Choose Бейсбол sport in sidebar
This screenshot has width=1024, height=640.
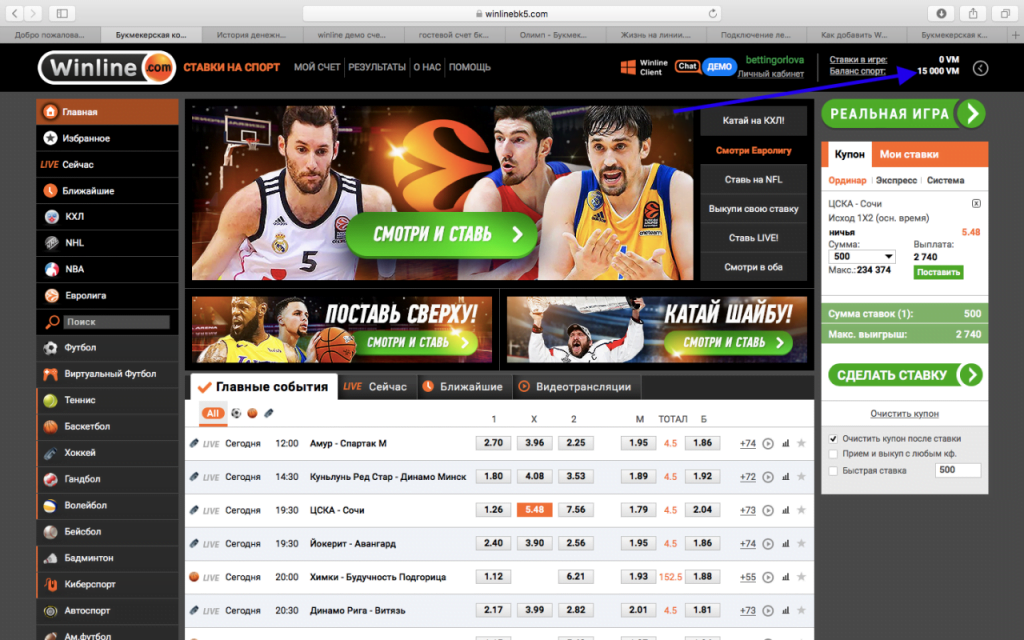click(x=107, y=532)
